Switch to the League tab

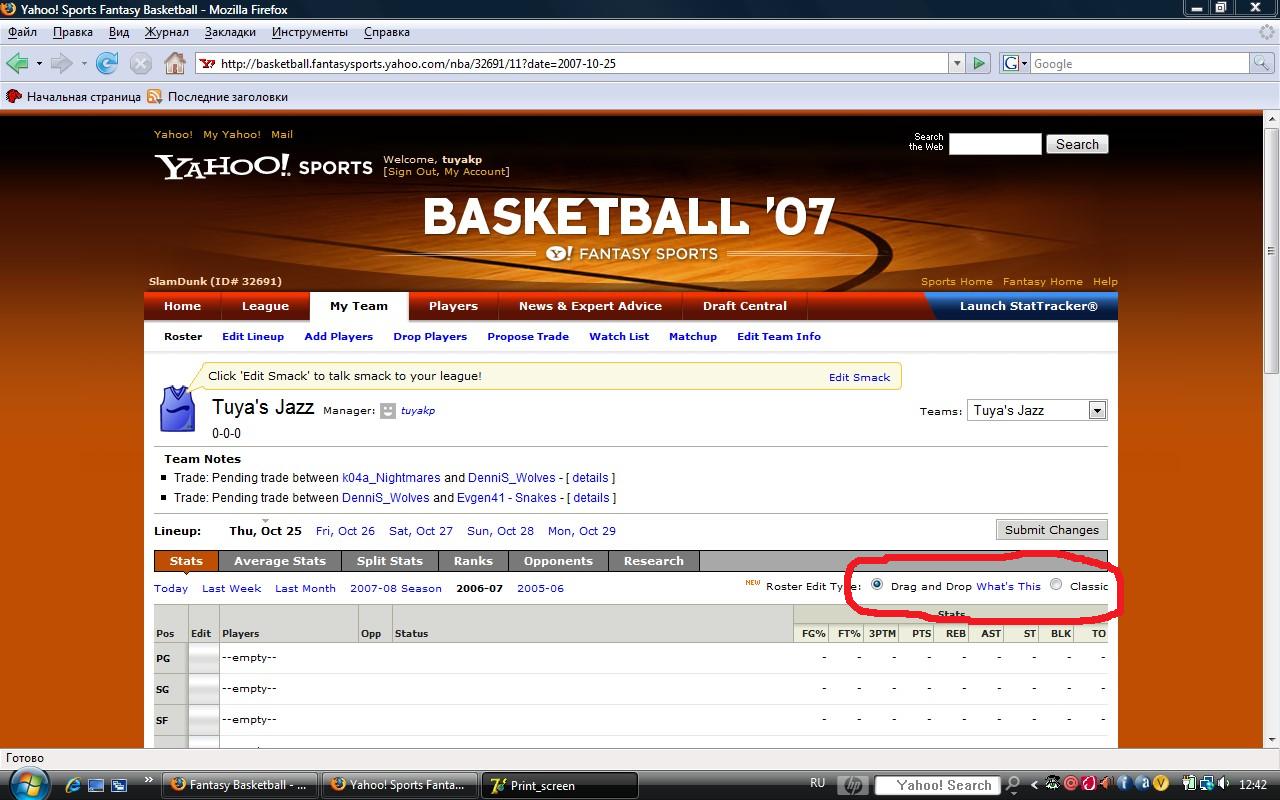coord(265,306)
